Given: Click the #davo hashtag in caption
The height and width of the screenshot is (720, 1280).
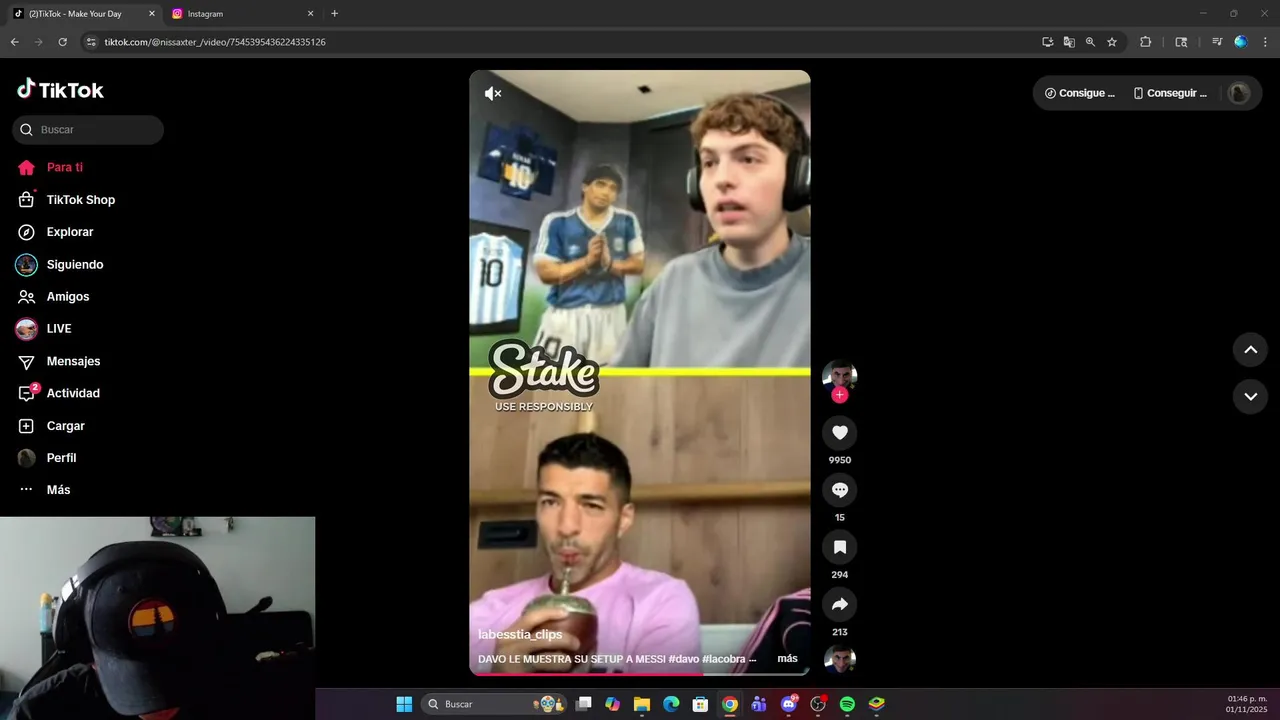Looking at the screenshot, I should pos(683,659).
